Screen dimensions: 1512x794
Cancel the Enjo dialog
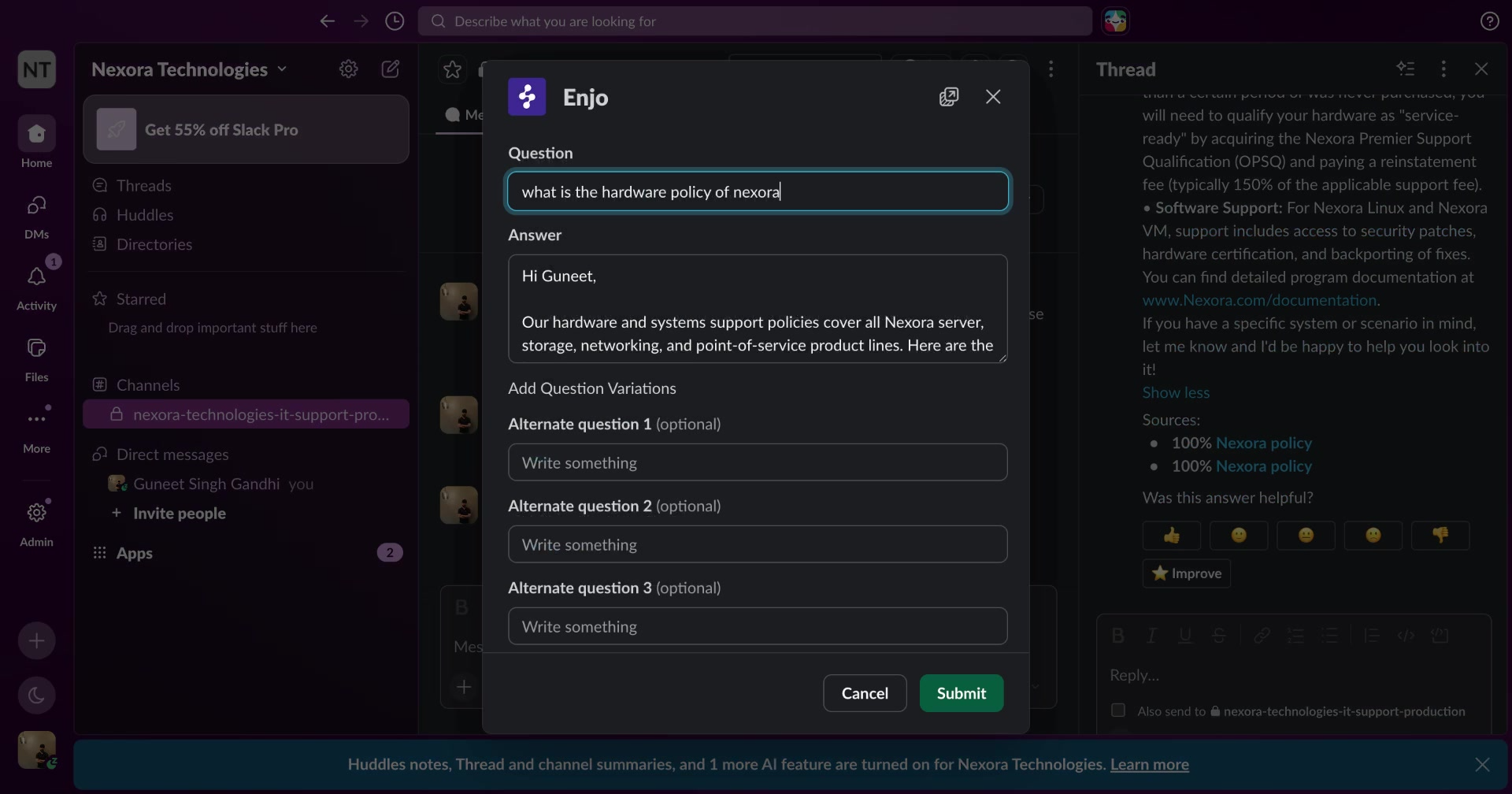[865, 693]
